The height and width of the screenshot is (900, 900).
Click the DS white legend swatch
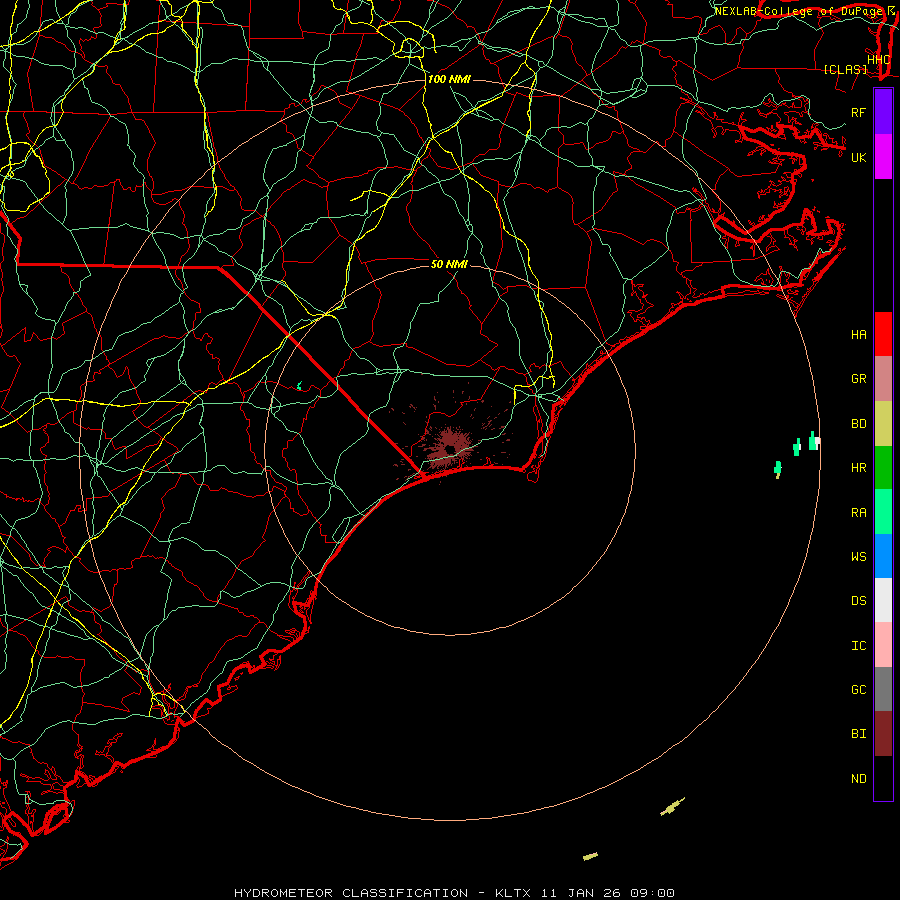[883, 600]
